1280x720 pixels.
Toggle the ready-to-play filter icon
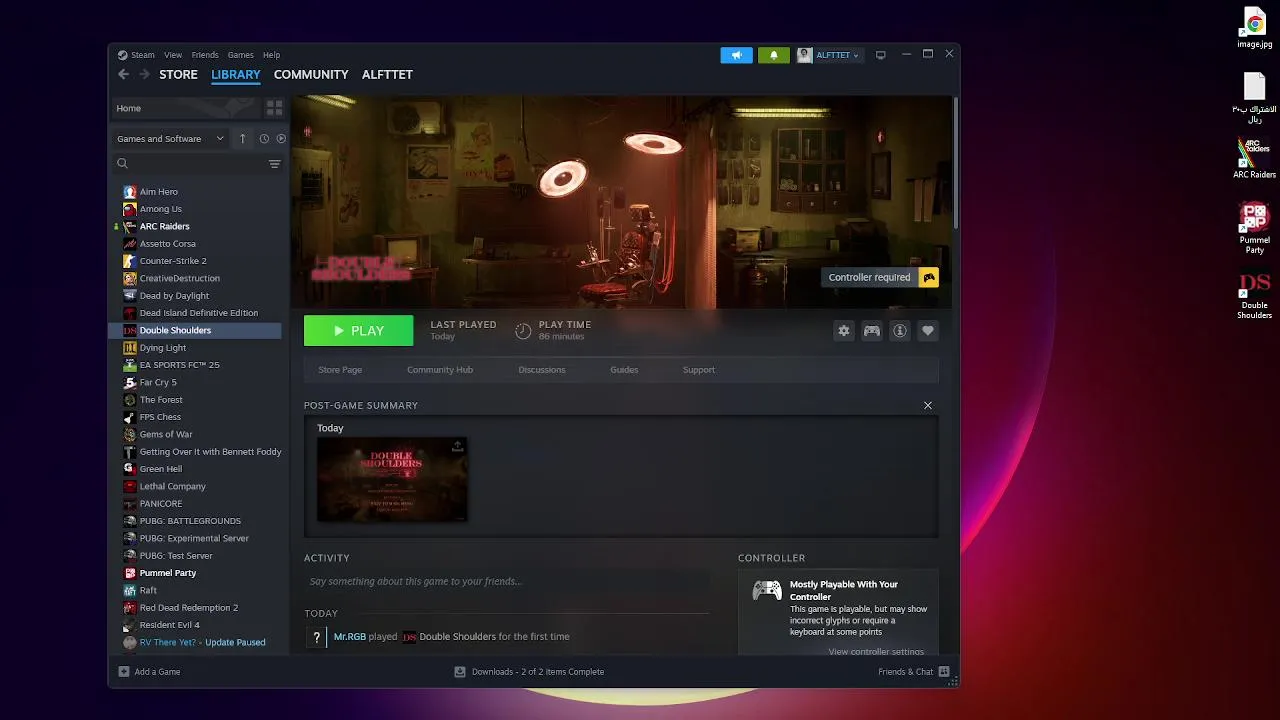pyautogui.click(x=281, y=139)
